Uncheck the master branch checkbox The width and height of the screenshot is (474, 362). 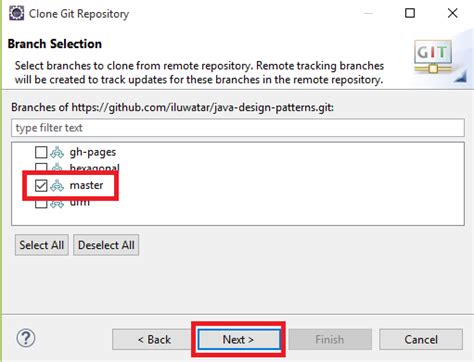[41, 185]
